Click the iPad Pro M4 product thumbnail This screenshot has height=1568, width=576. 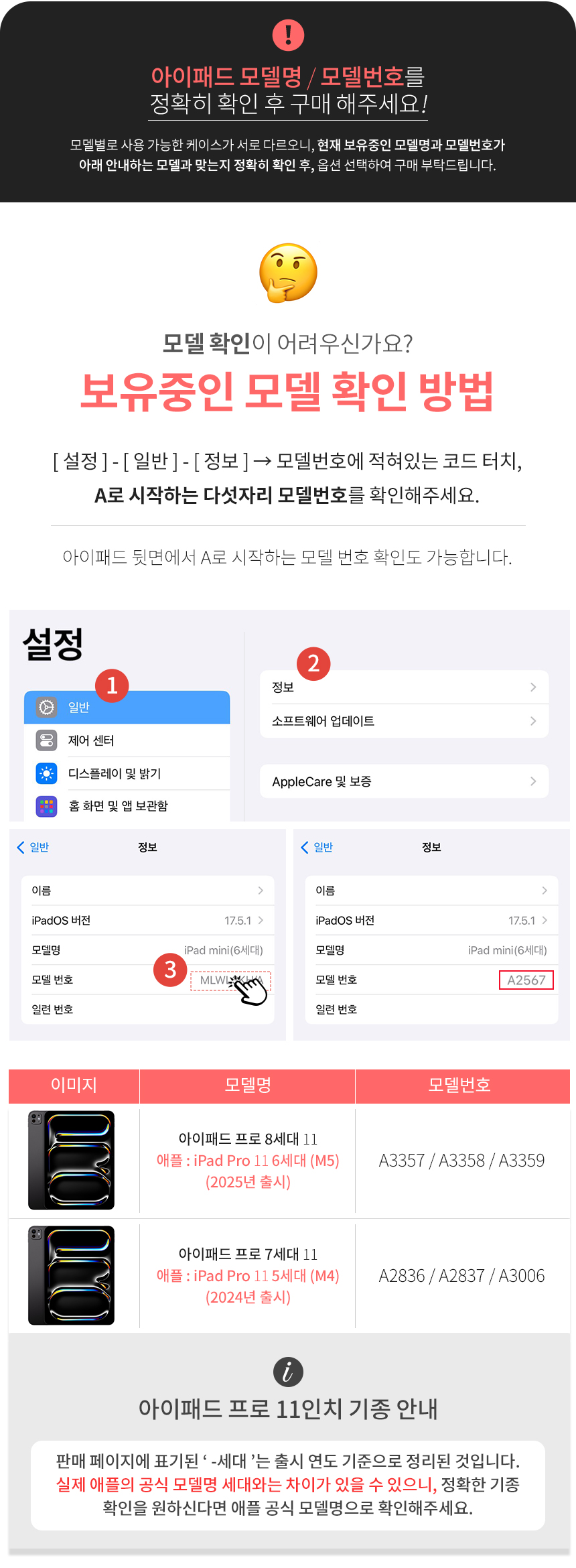click(72, 1275)
